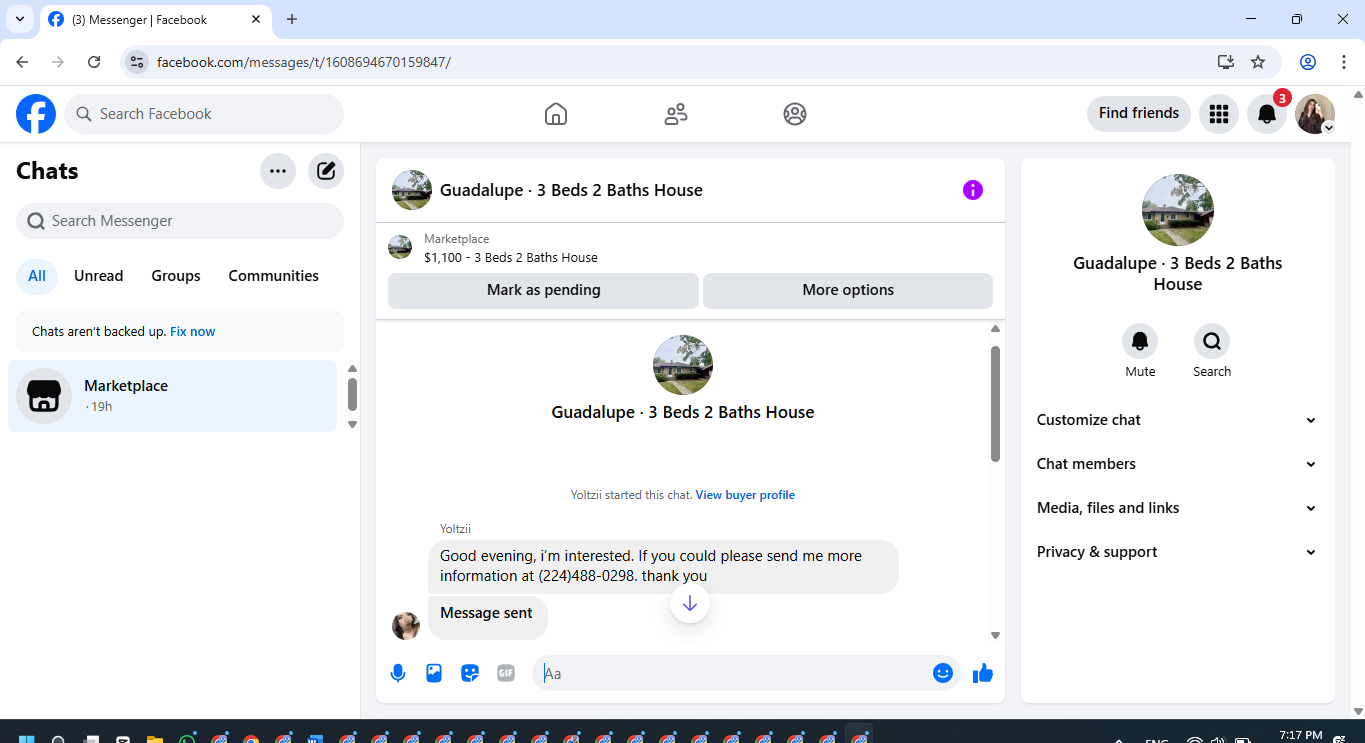Open Facebook Home feed icon
This screenshot has width=1365, height=743.
click(x=556, y=114)
